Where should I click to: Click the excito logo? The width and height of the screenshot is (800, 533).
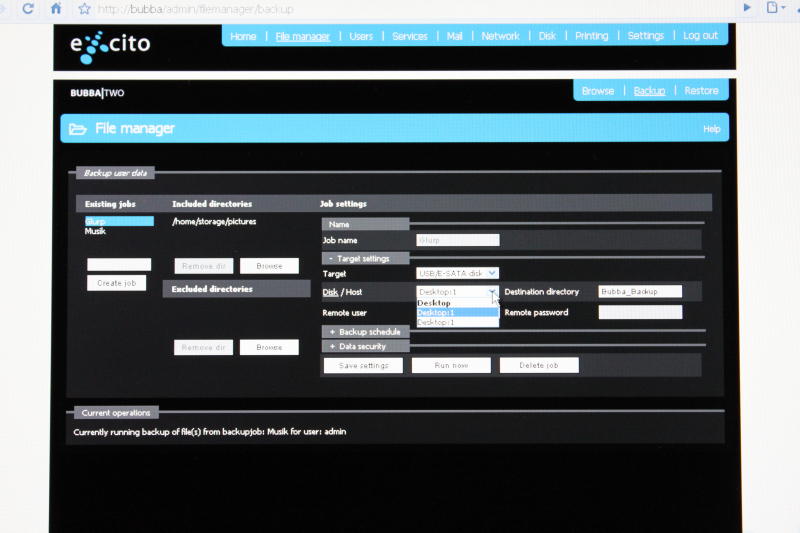[x=110, y=46]
